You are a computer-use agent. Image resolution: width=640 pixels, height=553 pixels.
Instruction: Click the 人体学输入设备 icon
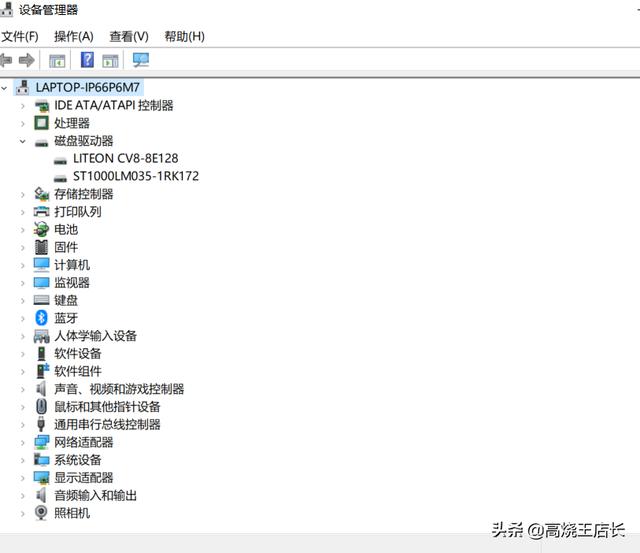[x=41, y=336]
